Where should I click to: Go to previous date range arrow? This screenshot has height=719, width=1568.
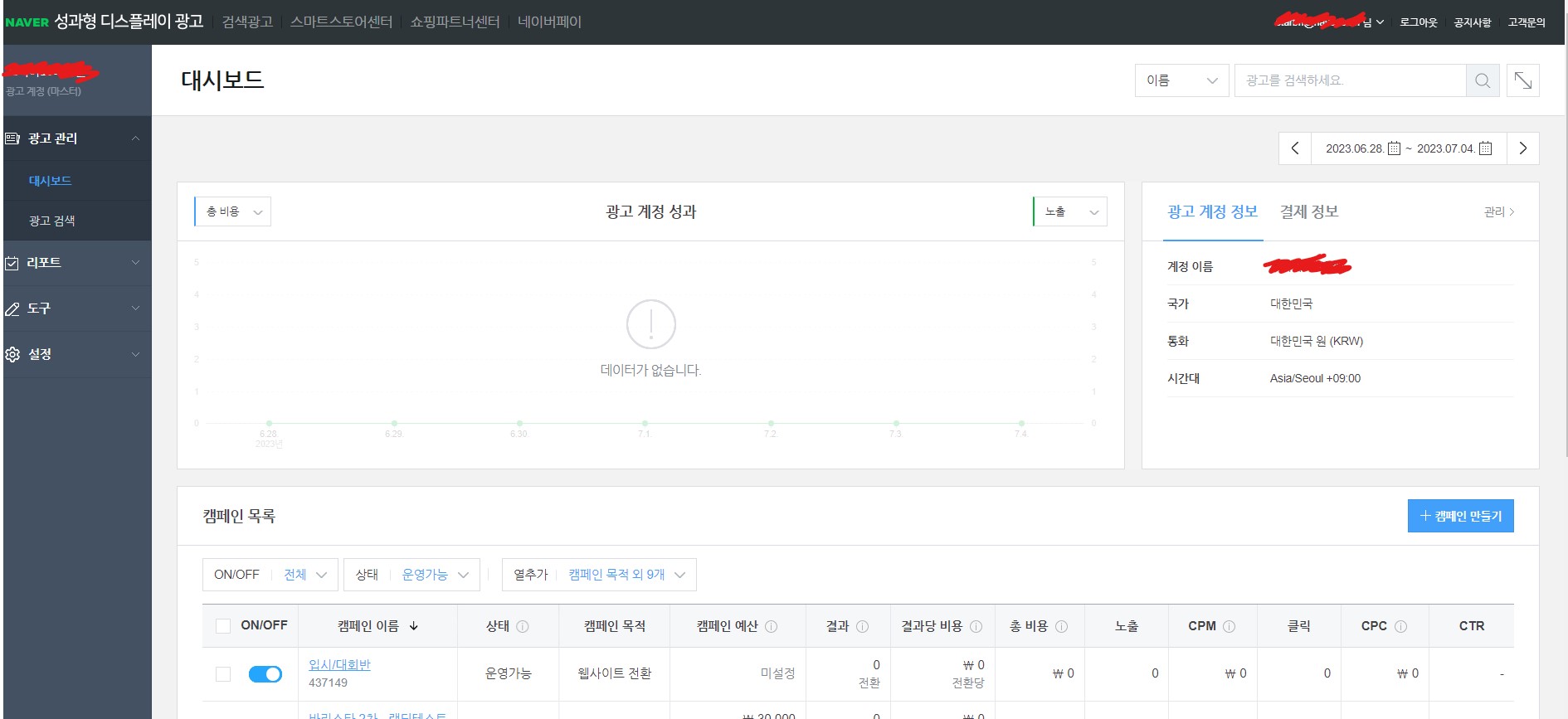click(1295, 148)
